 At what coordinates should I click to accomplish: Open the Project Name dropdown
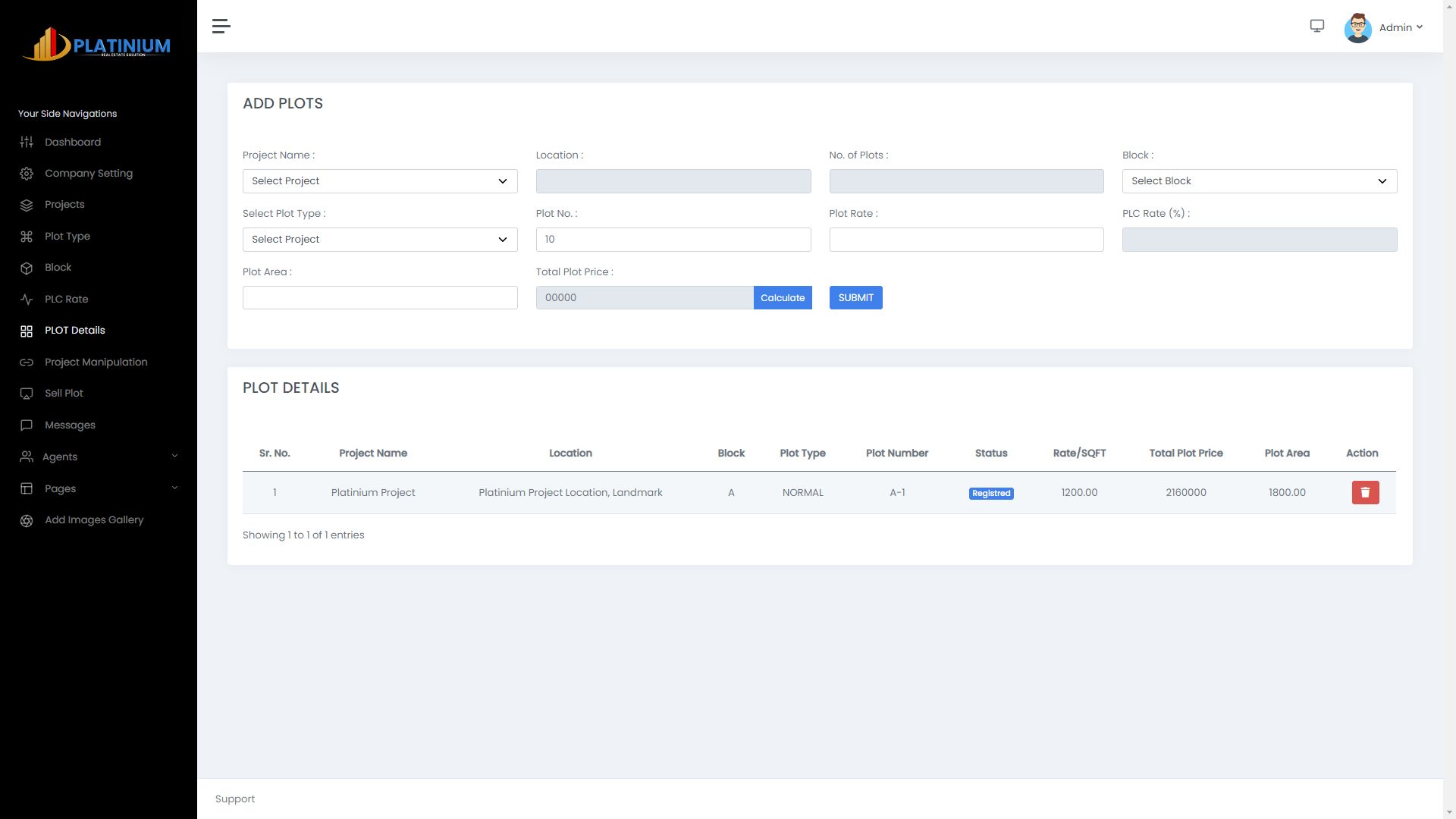(380, 181)
